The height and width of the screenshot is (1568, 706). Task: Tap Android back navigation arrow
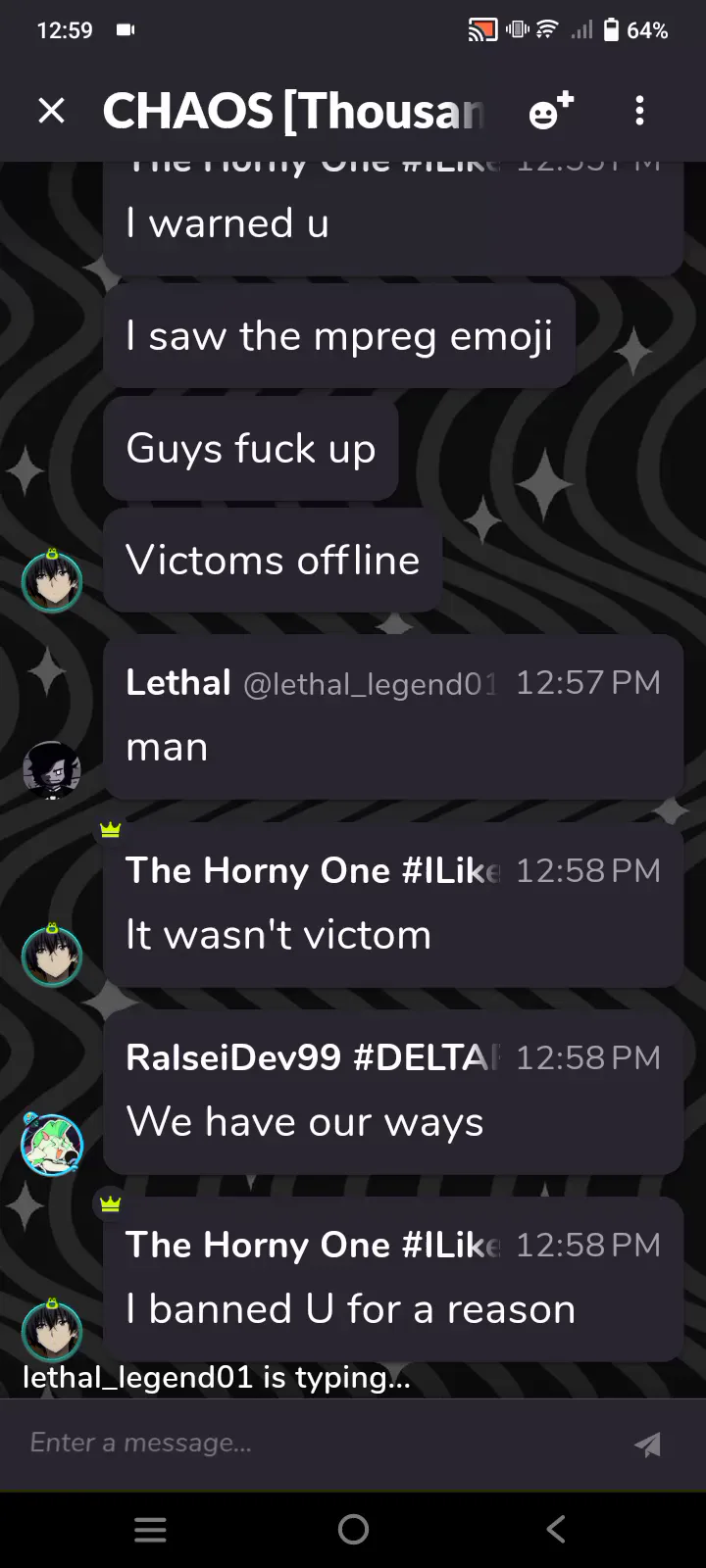coord(556,1529)
